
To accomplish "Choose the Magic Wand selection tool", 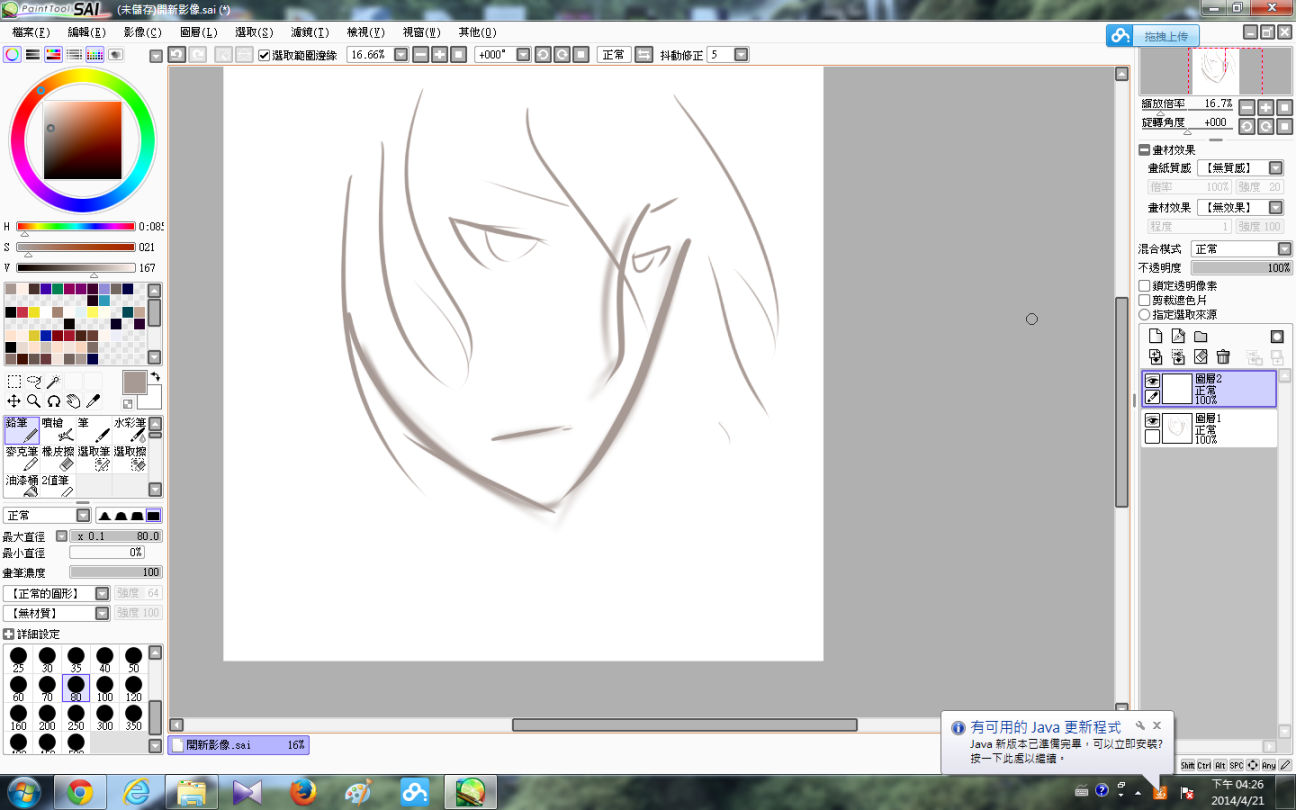I will coord(53,382).
